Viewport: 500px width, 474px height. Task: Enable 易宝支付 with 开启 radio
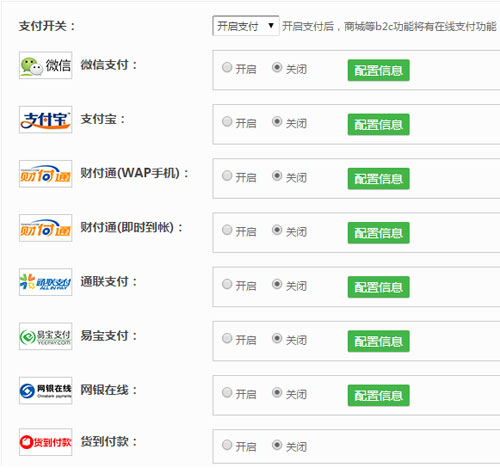coord(227,339)
